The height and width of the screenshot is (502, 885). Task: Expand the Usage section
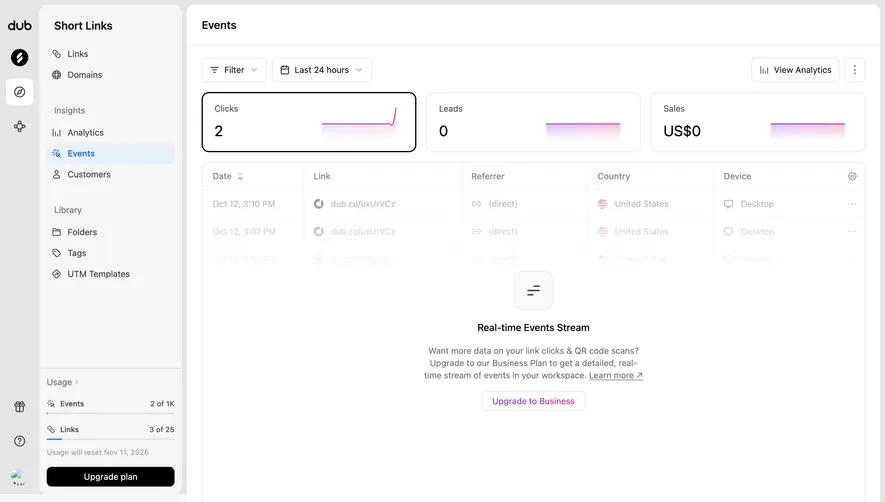pos(63,382)
